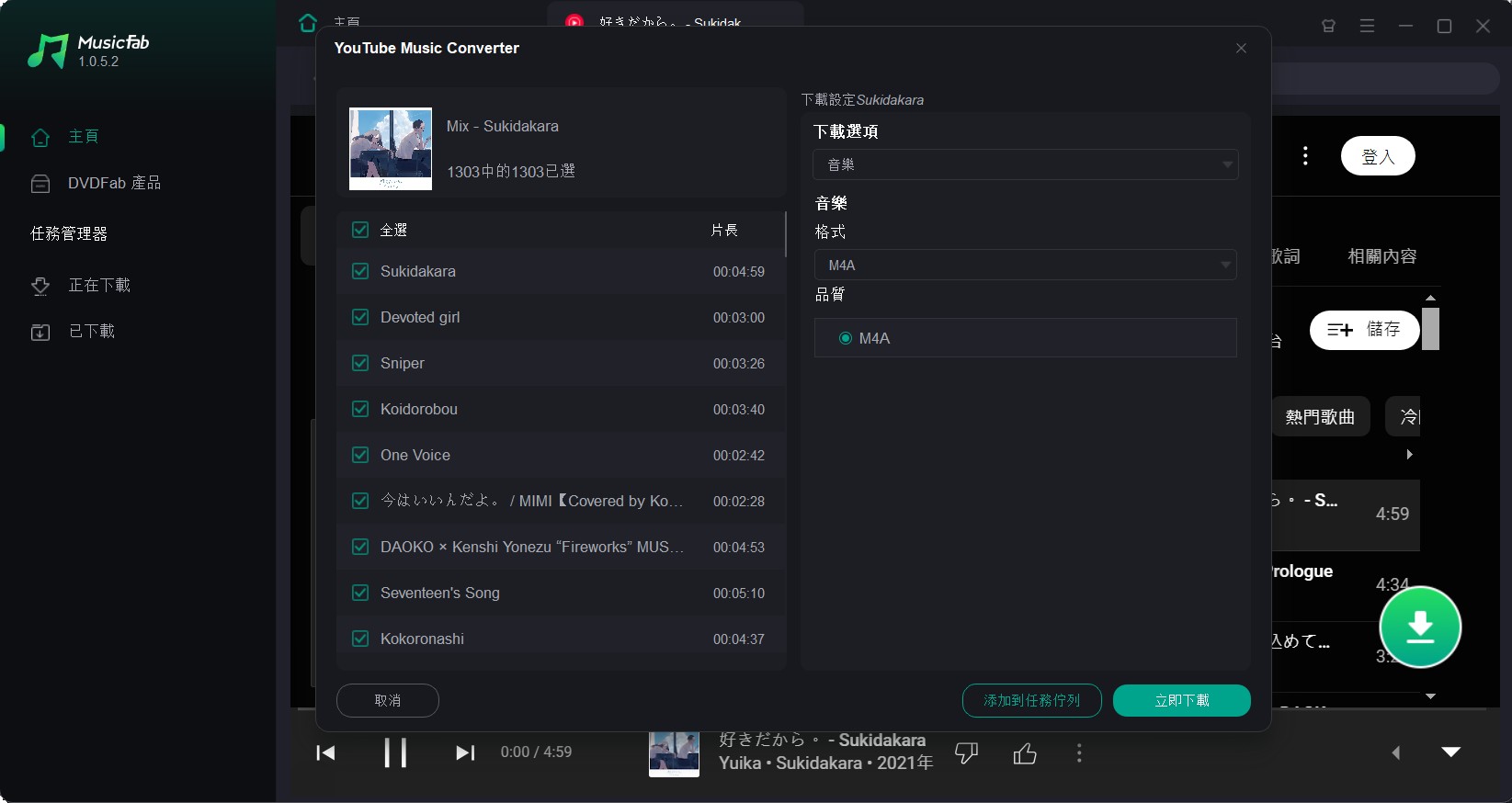
Task: Click the 取消 cancel button
Action: tap(388, 700)
